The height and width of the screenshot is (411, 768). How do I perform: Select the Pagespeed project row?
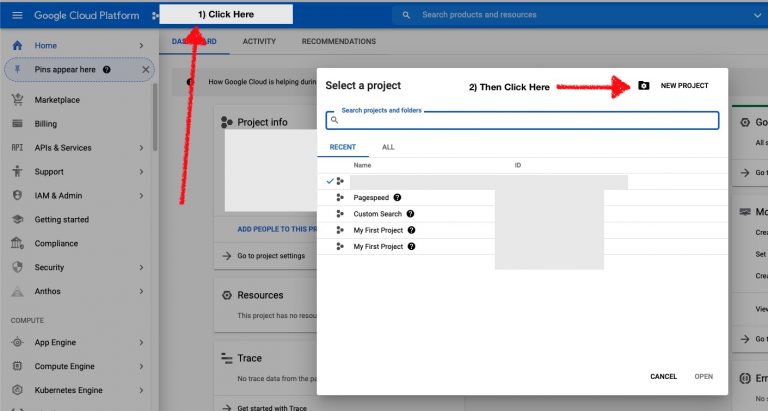tap(372, 198)
